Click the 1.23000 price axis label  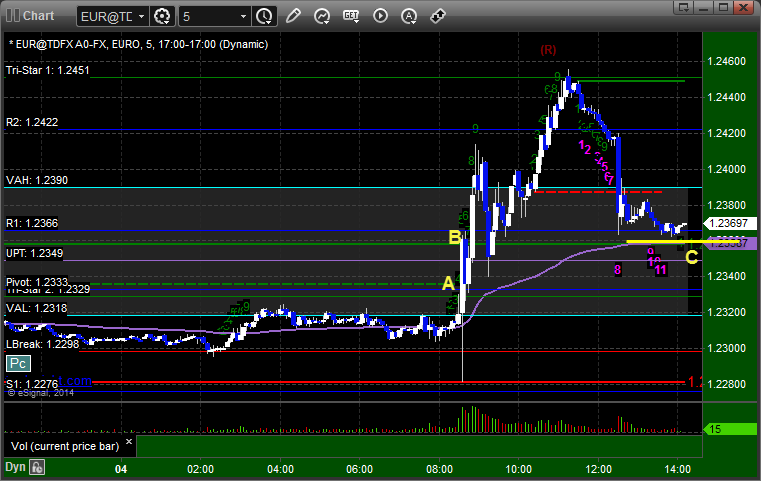click(727, 348)
